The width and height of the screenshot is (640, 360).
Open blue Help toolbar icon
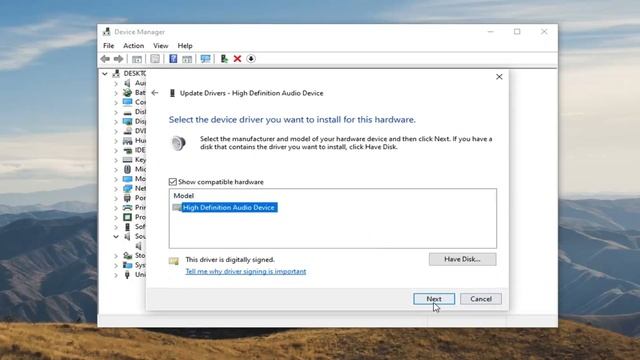click(173, 59)
